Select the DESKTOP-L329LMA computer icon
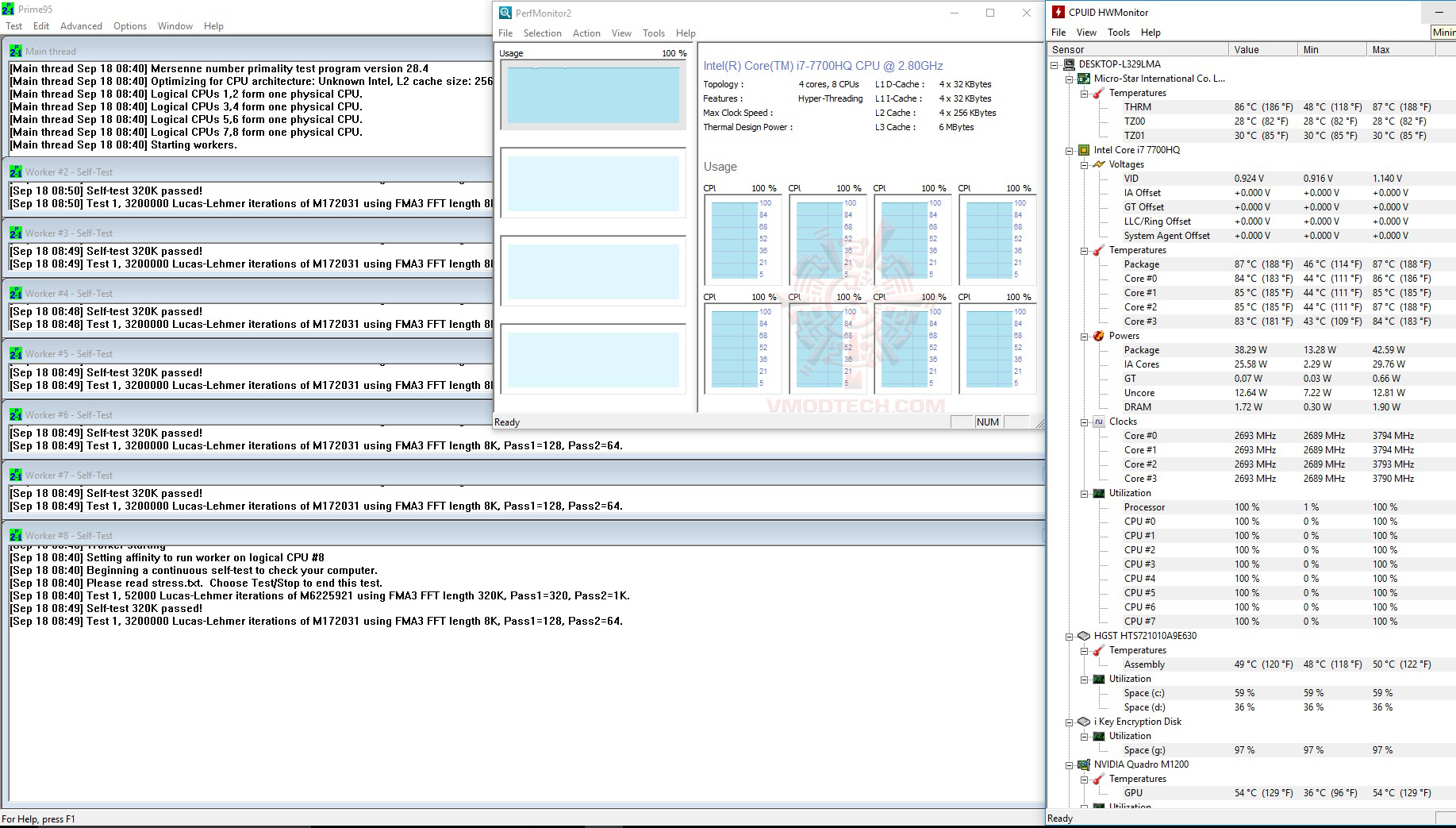 pyautogui.click(x=1070, y=64)
